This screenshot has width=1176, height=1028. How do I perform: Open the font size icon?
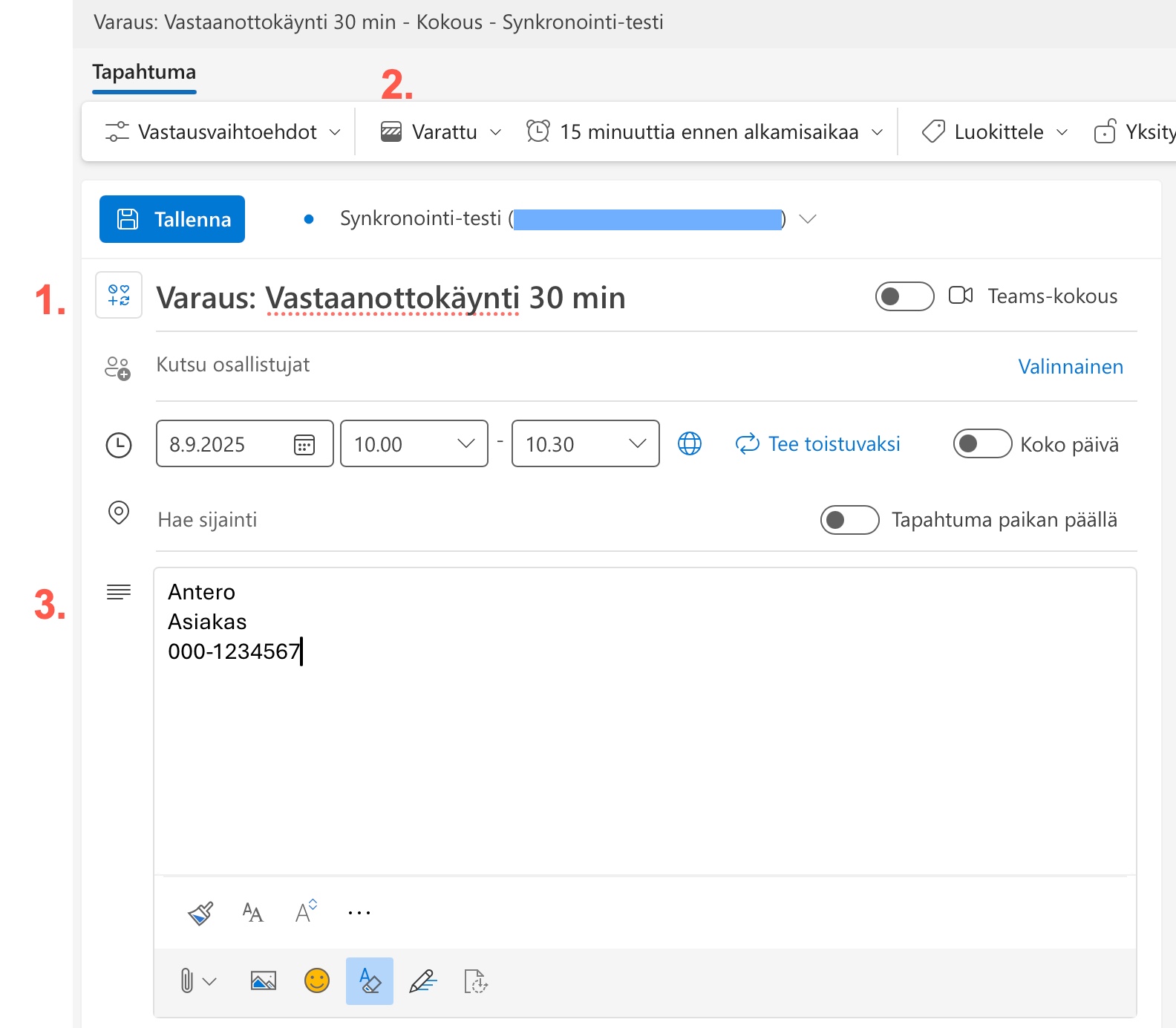[252, 912]
